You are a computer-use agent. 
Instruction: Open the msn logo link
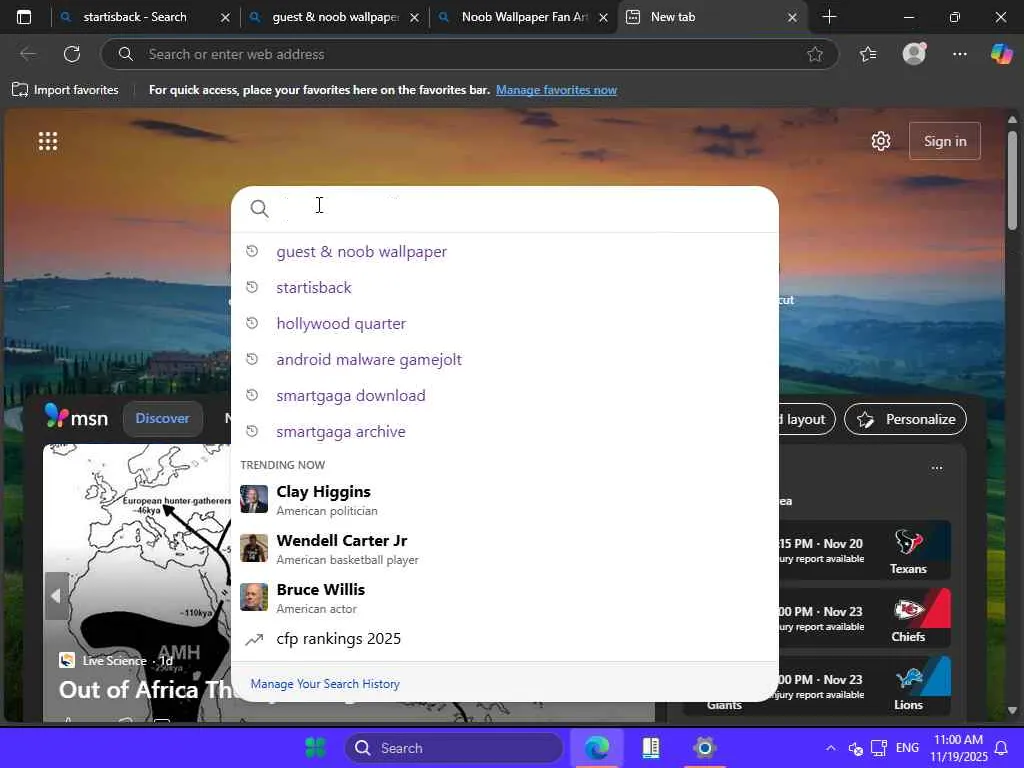(x=76, y=417)
